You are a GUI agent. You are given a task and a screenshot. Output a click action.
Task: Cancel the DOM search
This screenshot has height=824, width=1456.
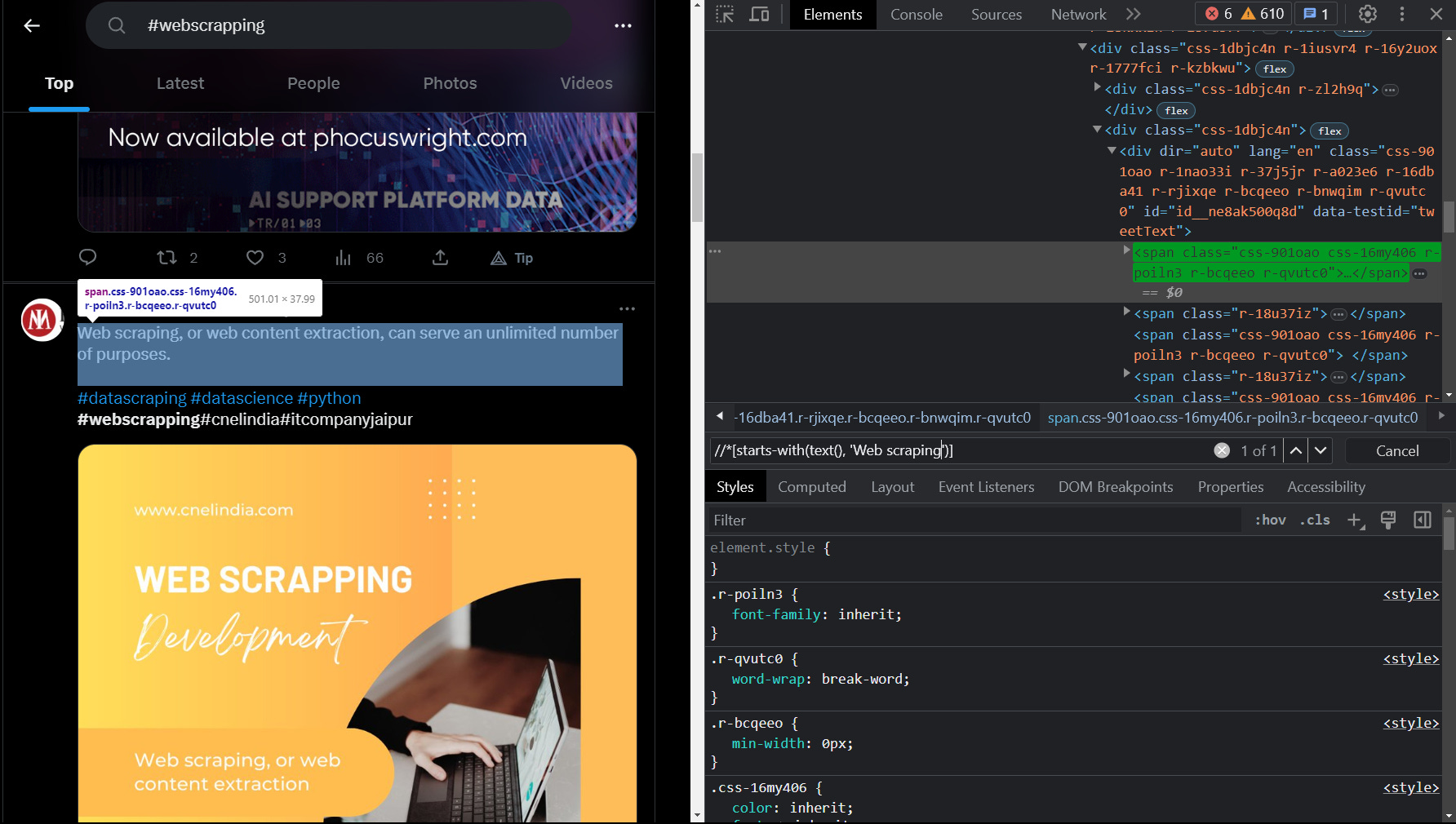1398,450
